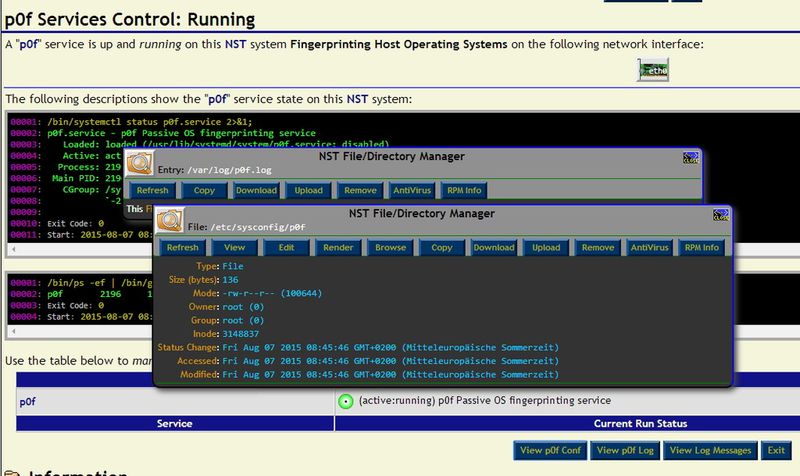Click the View p0f Log button
800x476 pixels.
[x=625, y=450]
